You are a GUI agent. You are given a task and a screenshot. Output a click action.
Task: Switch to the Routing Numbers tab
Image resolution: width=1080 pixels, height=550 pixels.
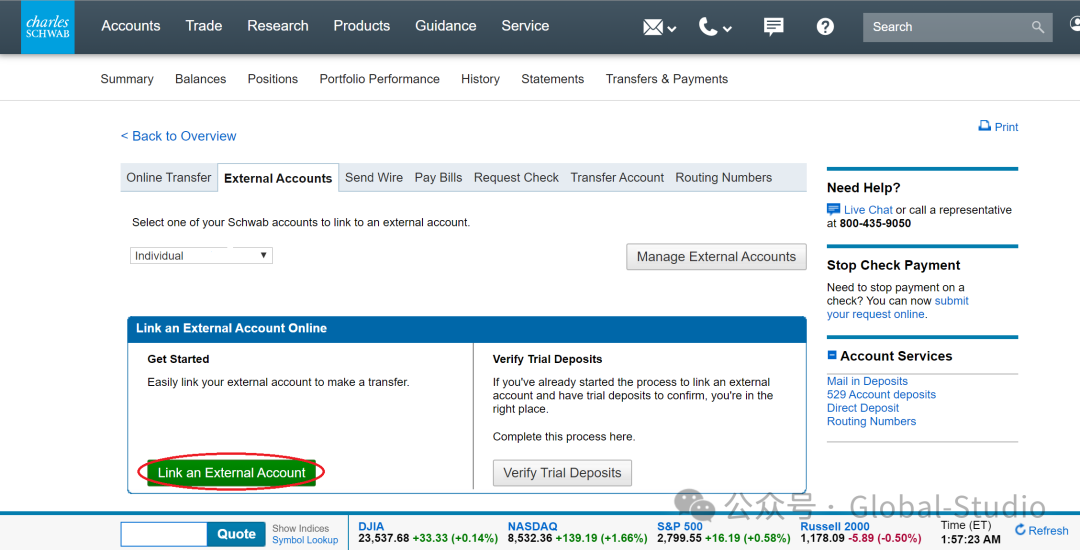tap(723, 178)
